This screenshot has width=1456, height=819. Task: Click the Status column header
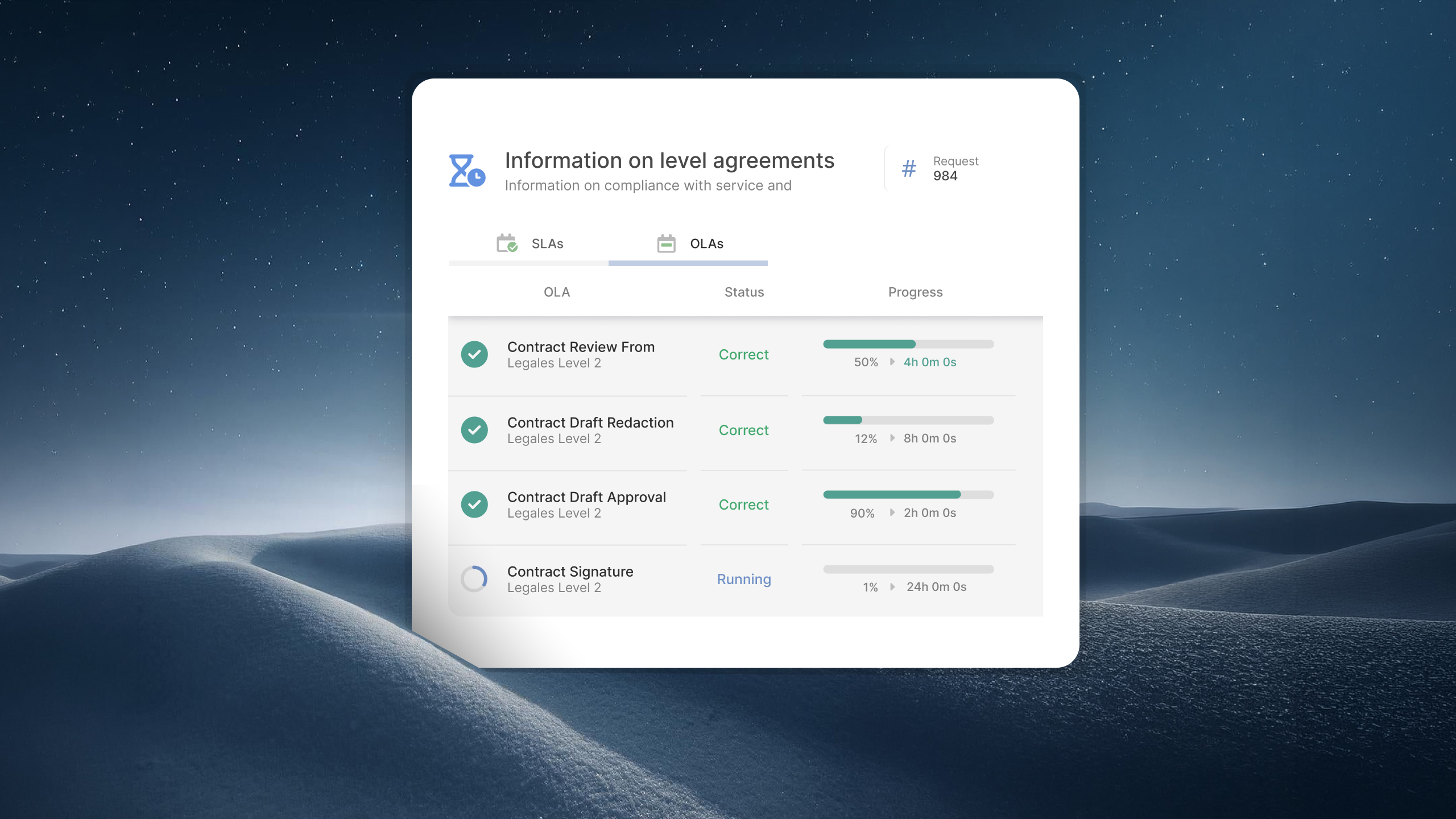pyautogui.click(x=744, y=292)
